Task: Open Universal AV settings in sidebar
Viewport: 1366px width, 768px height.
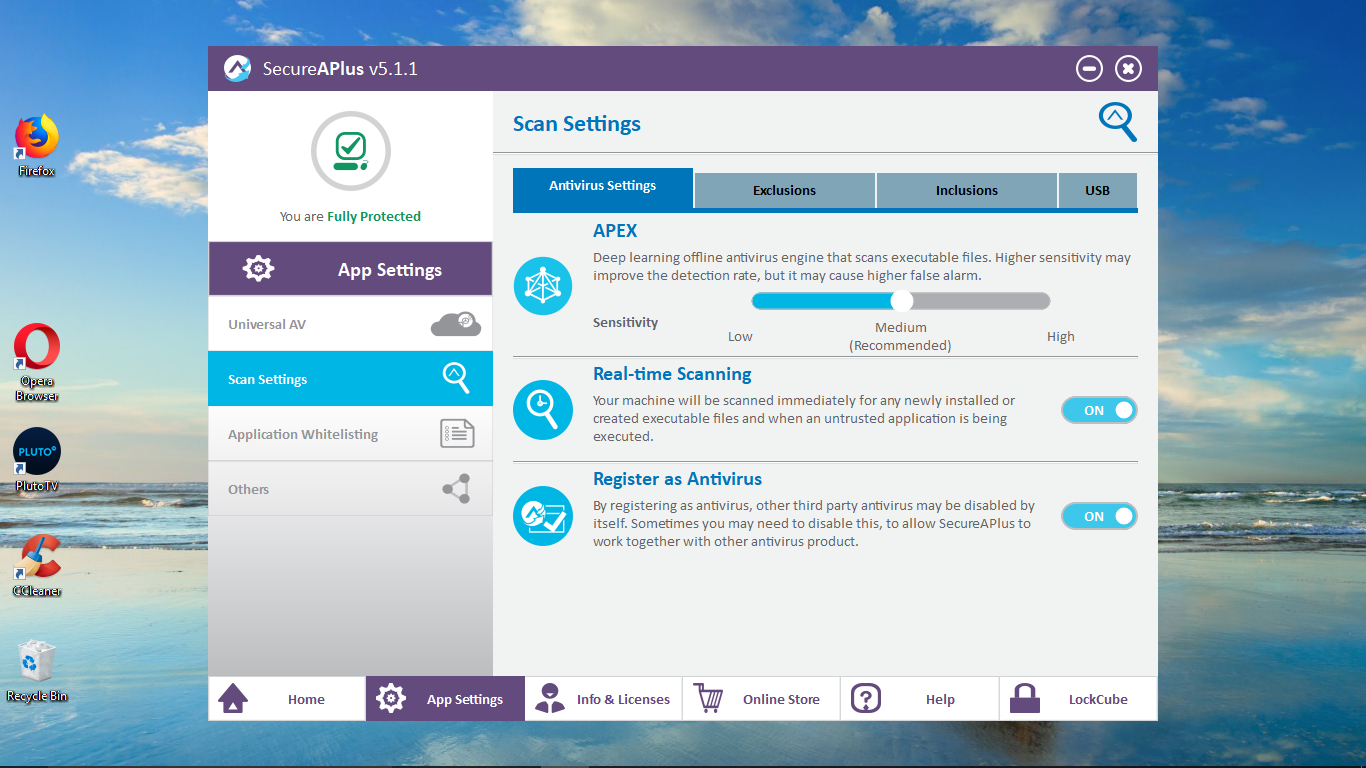Action: click(350, 324)
